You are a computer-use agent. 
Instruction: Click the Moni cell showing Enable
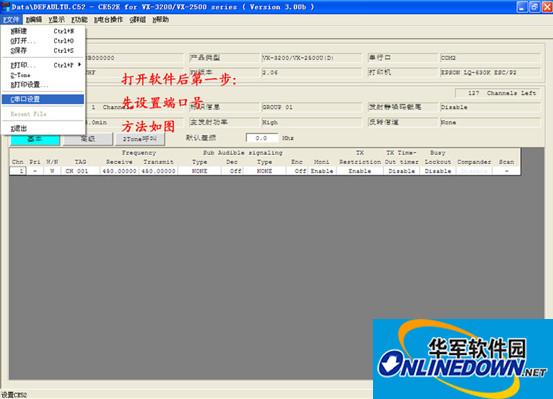click(322, 171)
